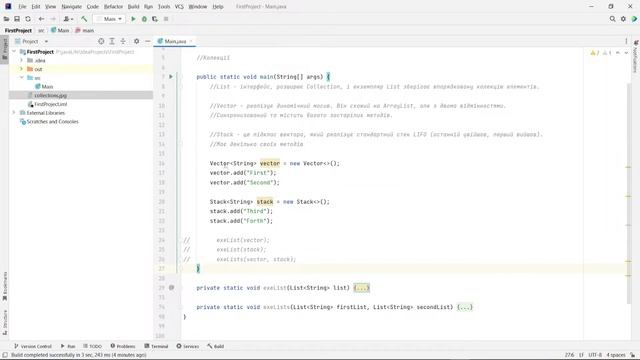Expand the folded exeList method body
640x360 pixels.
pos(361,288)
